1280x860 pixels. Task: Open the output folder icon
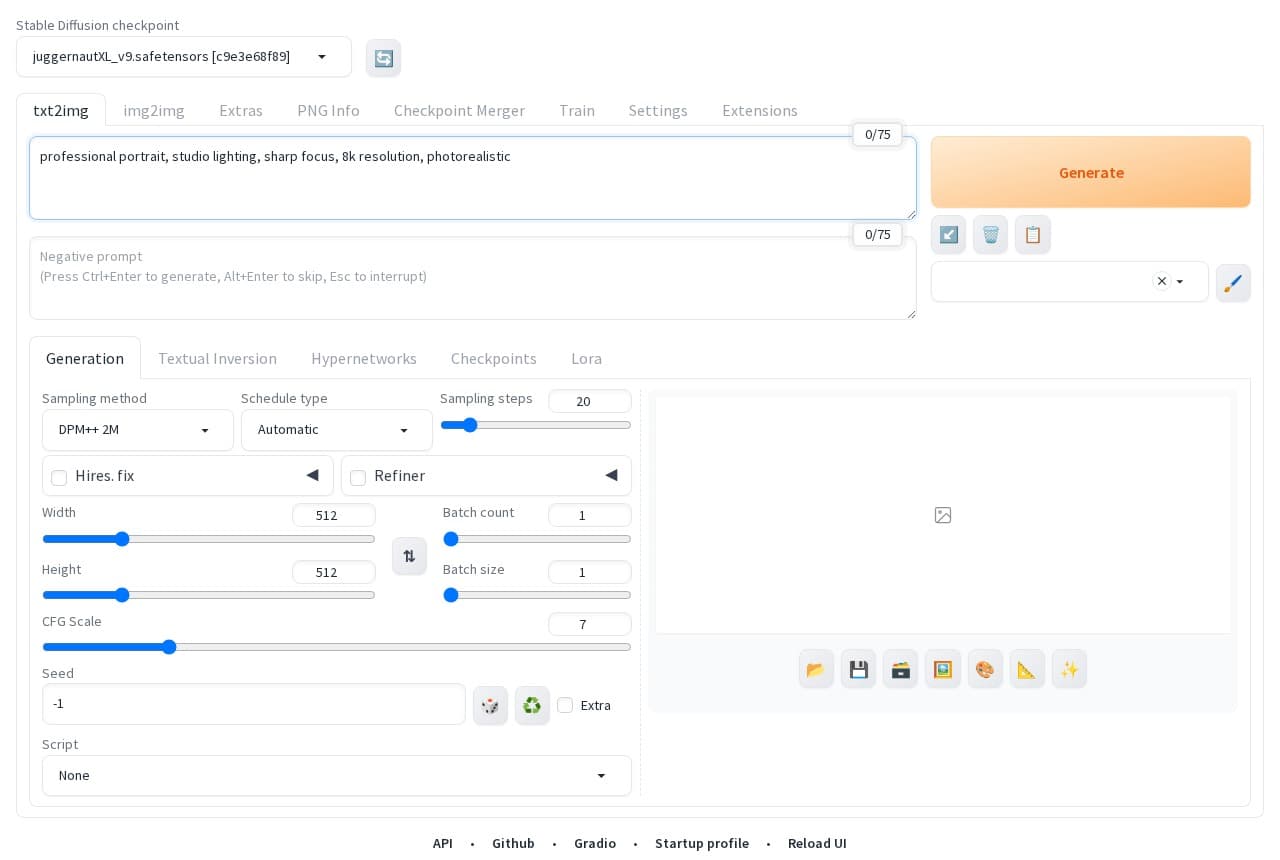(816, 669)
